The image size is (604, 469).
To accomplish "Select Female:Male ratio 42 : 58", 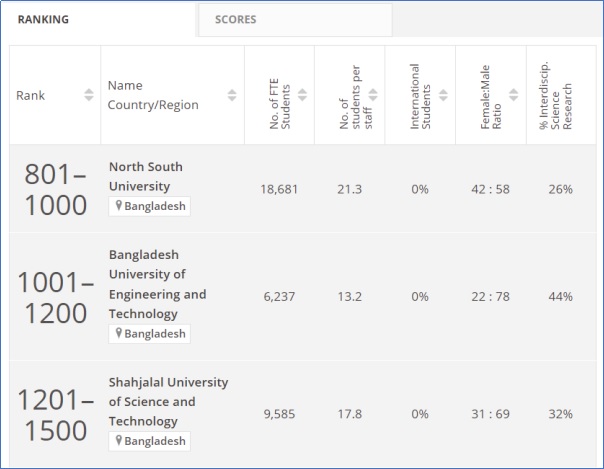I will coord(490,189).
